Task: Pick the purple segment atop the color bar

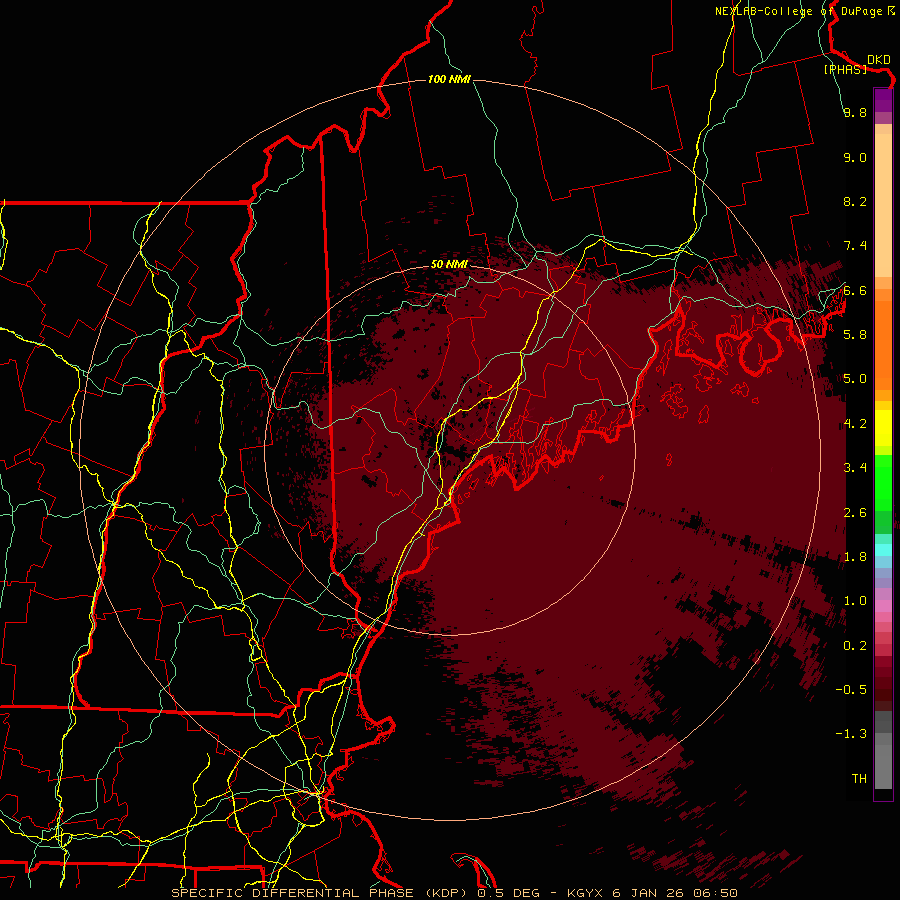Action: 883,100
